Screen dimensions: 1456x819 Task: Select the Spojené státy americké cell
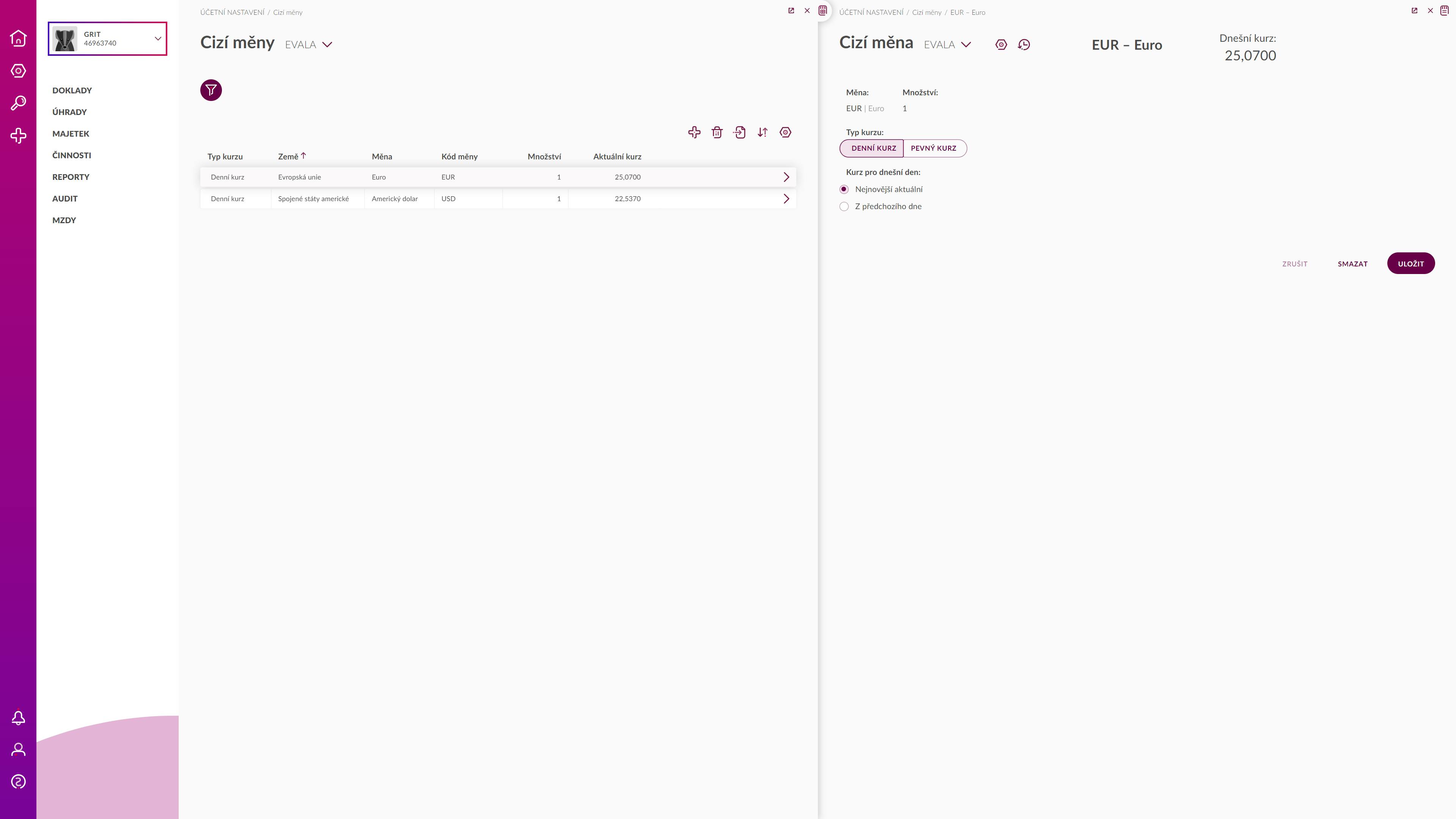318,198
